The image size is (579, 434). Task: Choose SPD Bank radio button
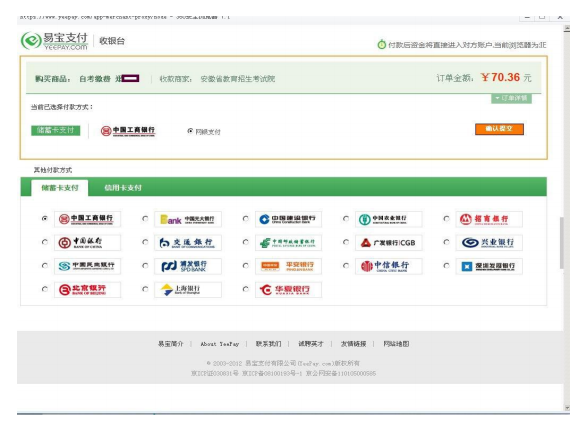(x=145, y=265)
